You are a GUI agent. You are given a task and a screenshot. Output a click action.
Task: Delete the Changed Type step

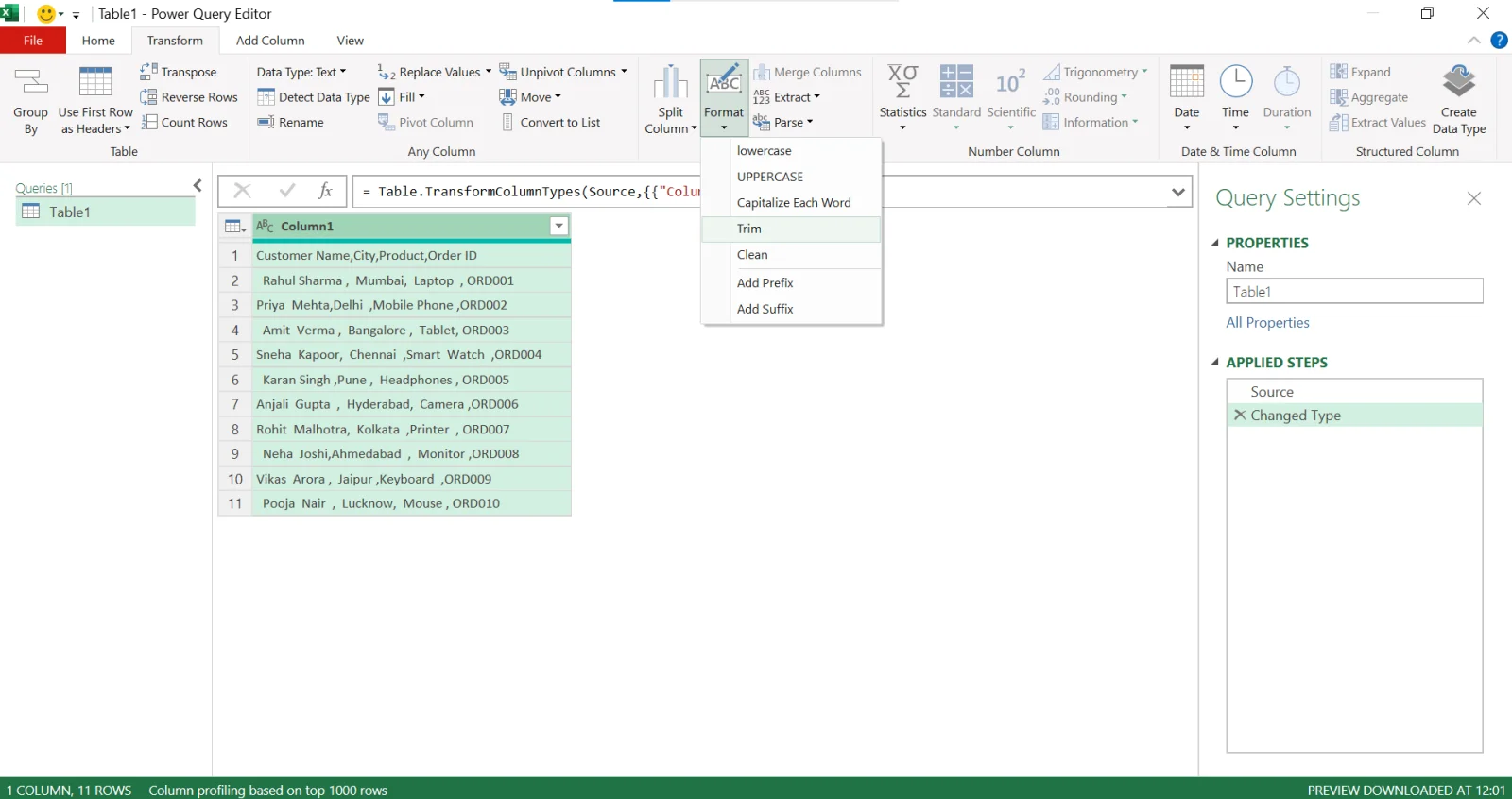click(1240, 415)
